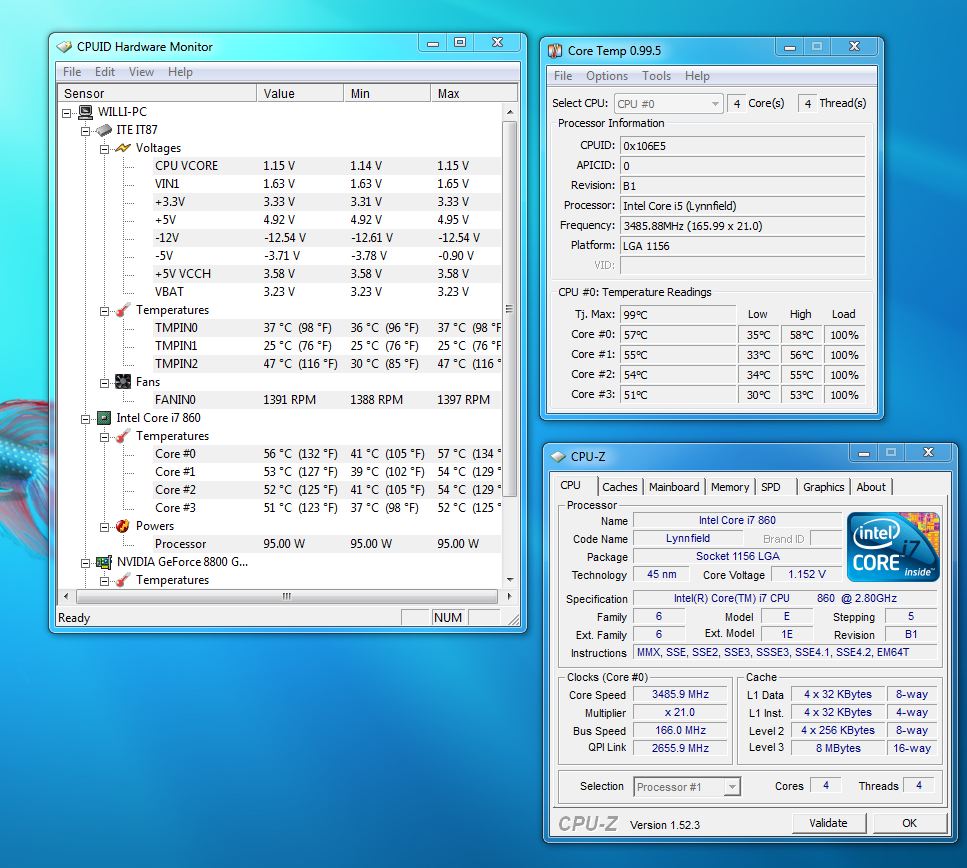Click the scroll down arrow in Hardware Monitor
This screenshot has width=967, height=868.
pos(510,580)
